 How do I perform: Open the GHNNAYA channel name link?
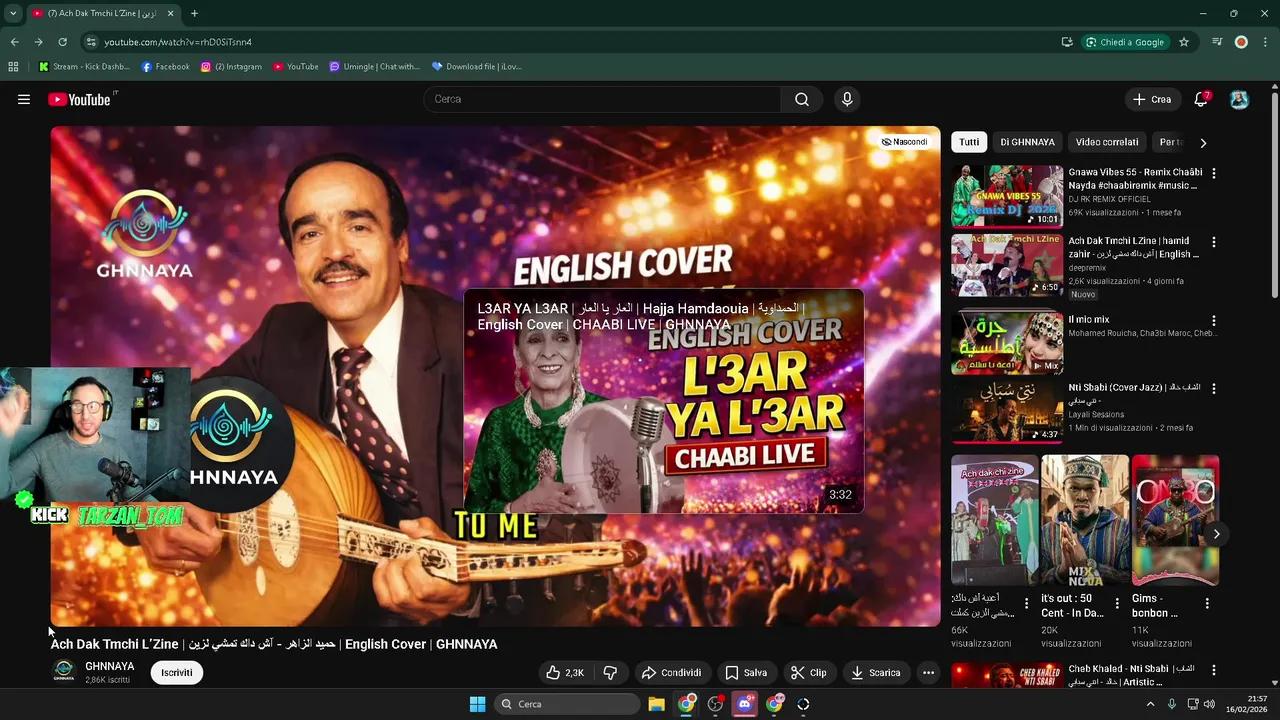coord(109,666)
